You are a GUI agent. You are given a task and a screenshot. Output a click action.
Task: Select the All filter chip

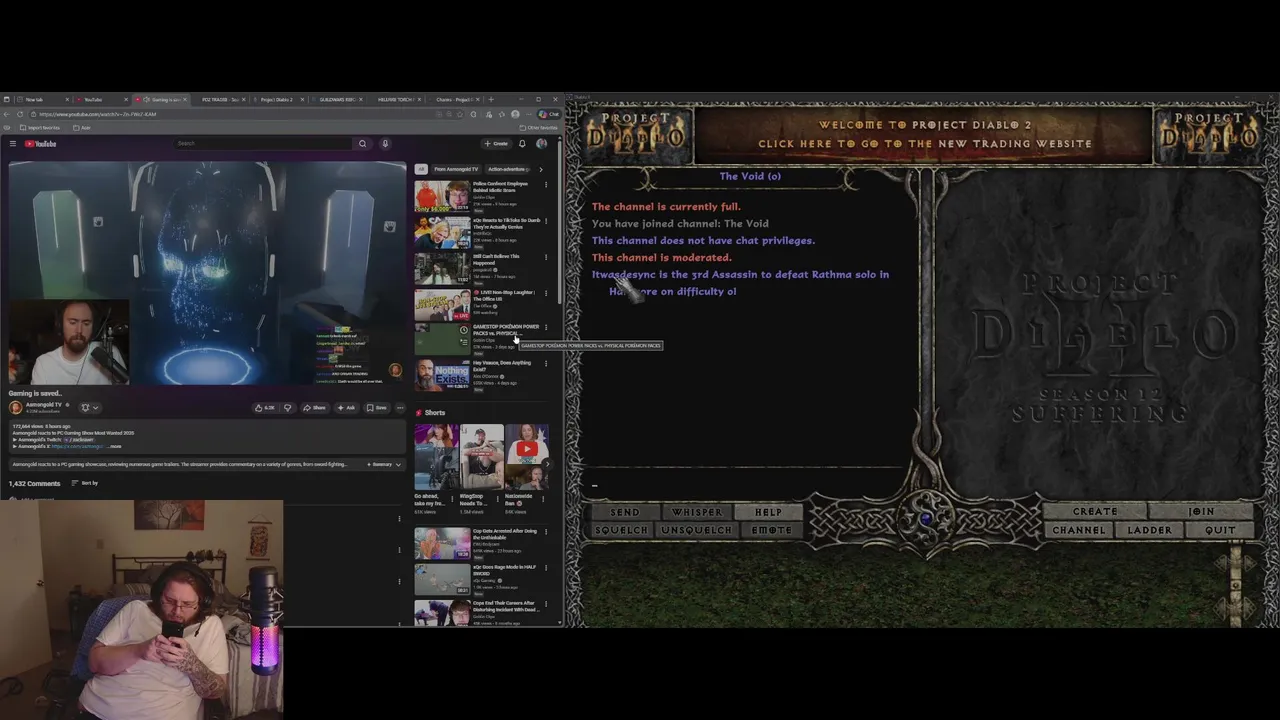tap(421, 169)
